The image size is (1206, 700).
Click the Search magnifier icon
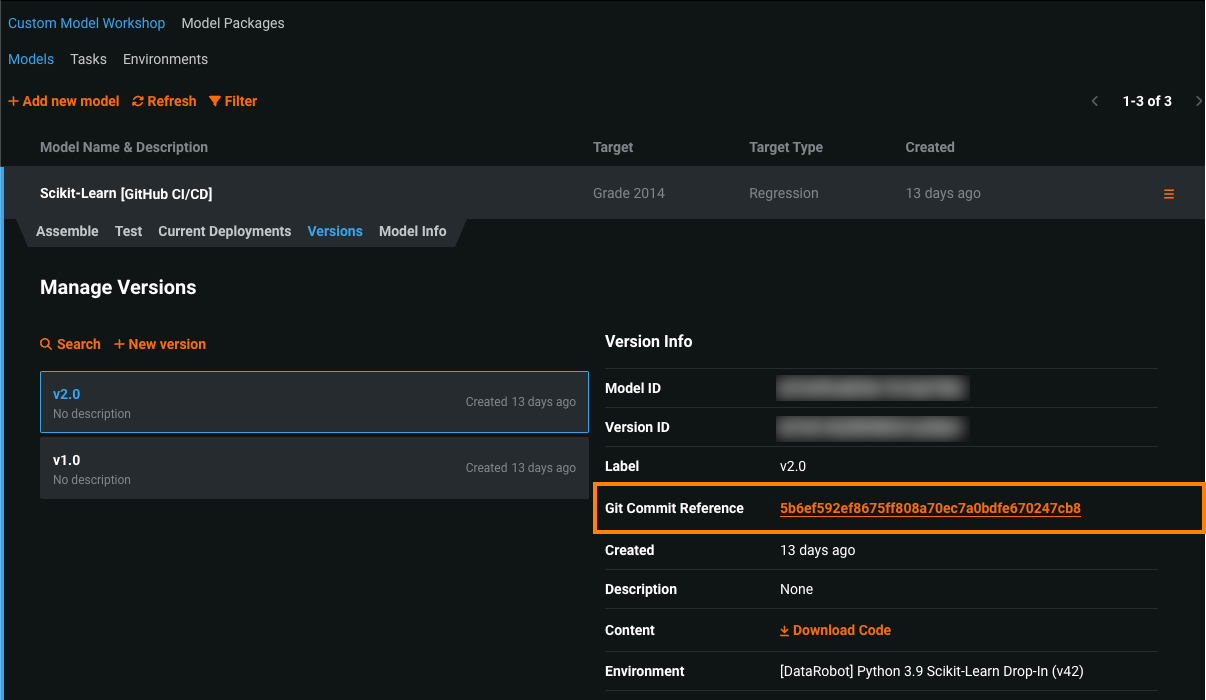46,344
